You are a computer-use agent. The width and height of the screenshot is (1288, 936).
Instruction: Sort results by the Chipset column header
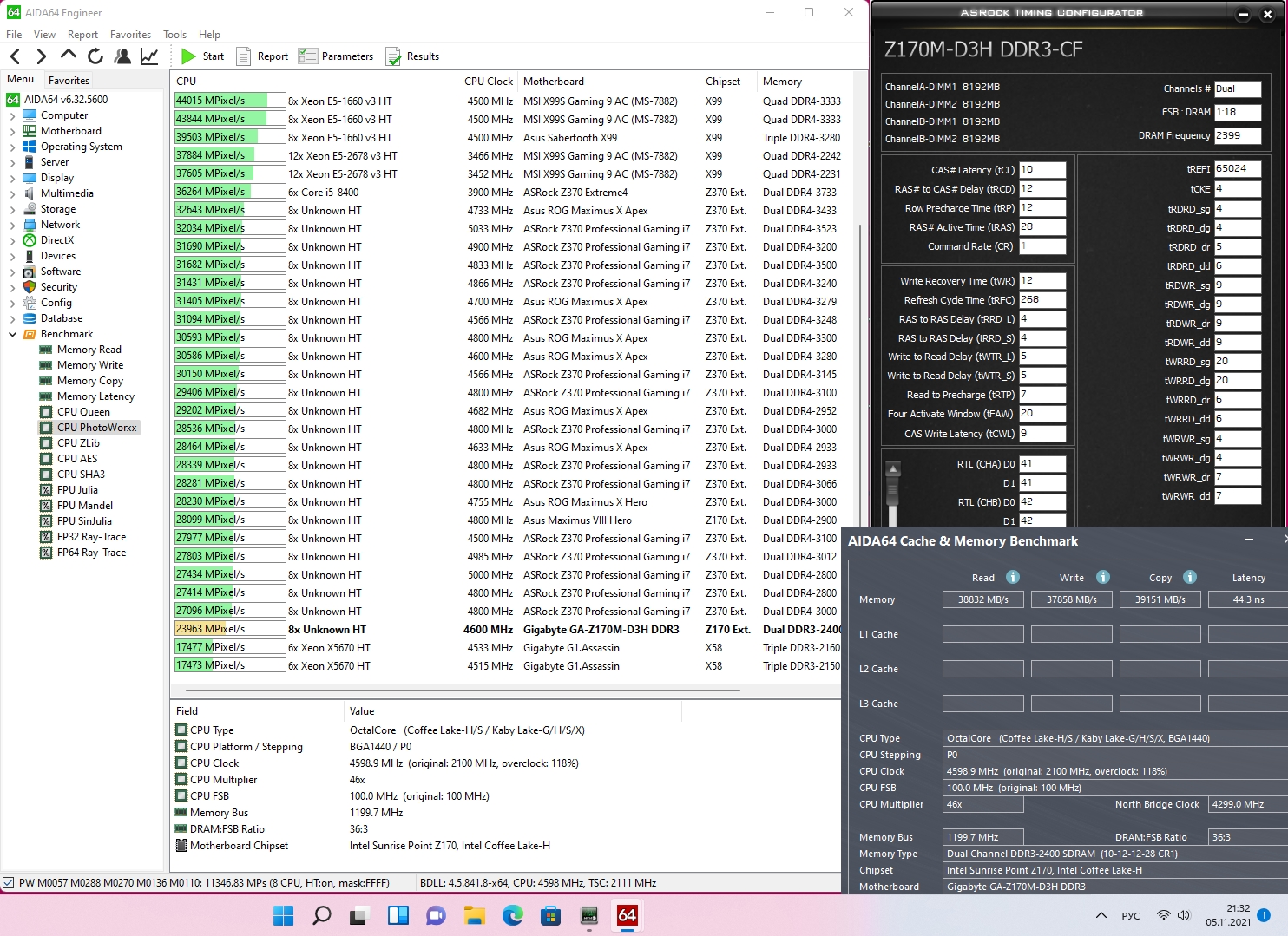pyautogui.click(x=728, y=82)
